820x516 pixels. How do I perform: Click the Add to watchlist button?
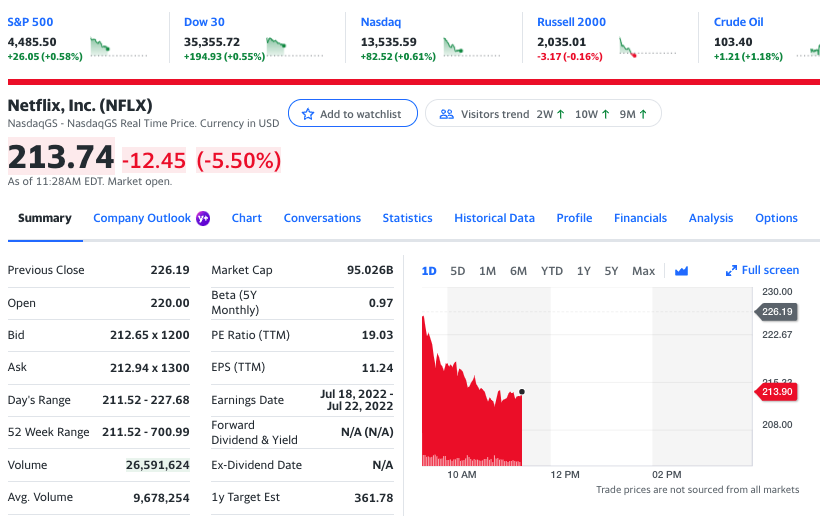353,113
